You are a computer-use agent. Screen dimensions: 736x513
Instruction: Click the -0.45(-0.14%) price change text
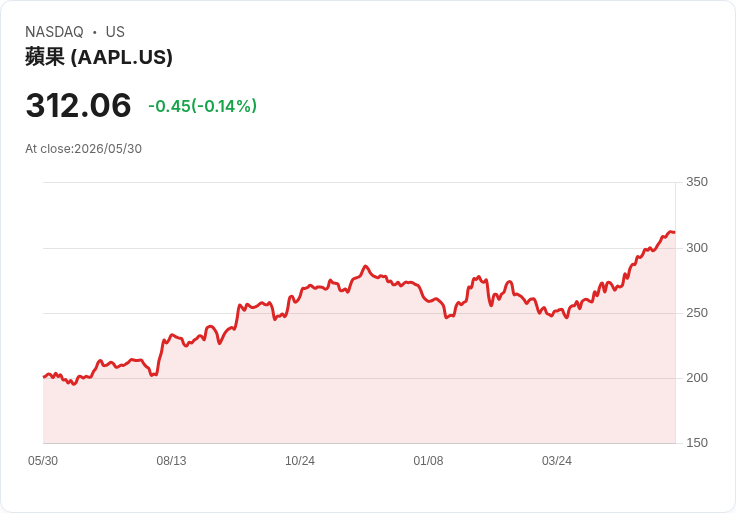tap(202, 106)
